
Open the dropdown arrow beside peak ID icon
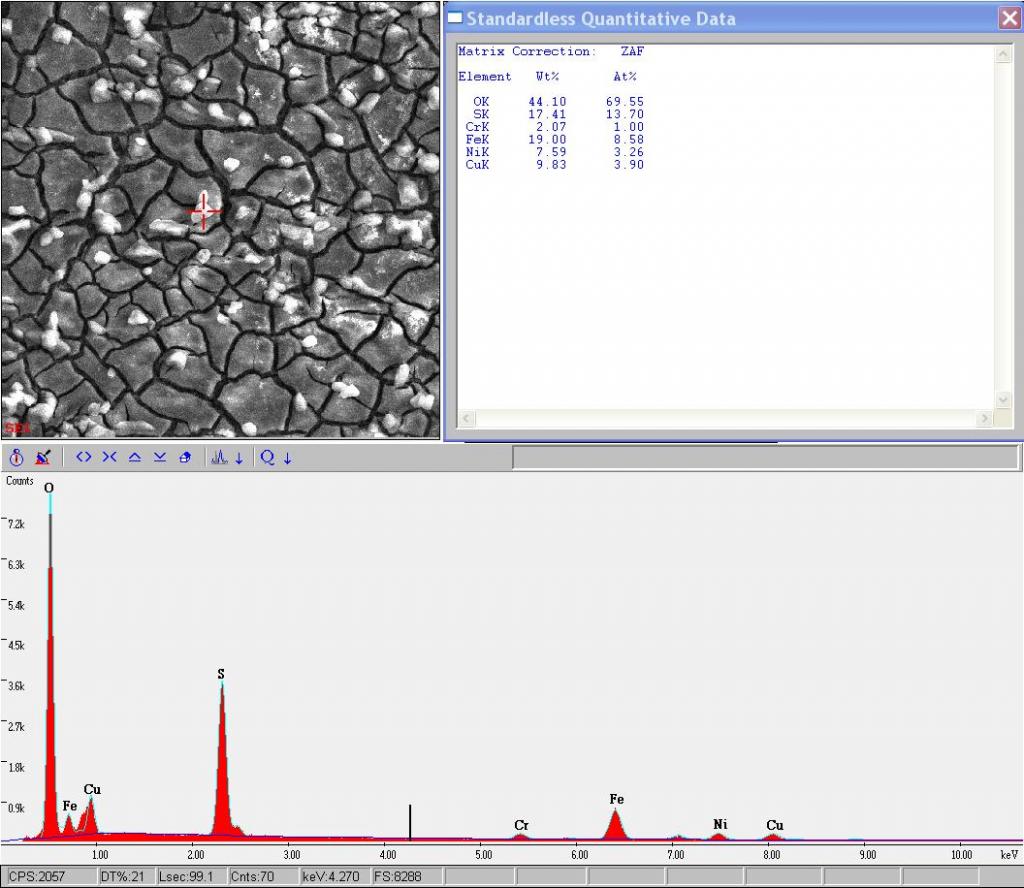coord(239,458)
